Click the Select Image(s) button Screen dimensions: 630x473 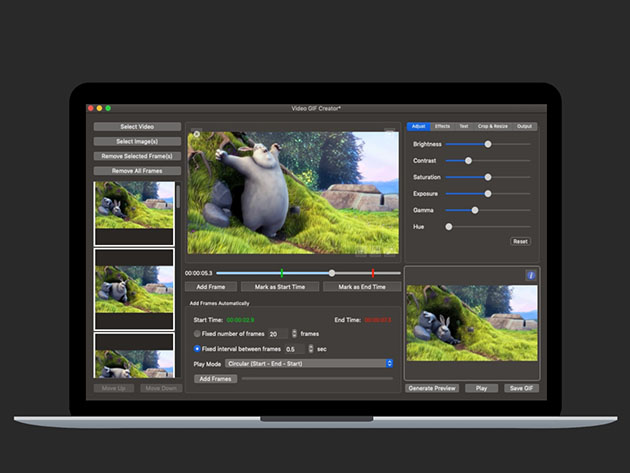[137, 141]
